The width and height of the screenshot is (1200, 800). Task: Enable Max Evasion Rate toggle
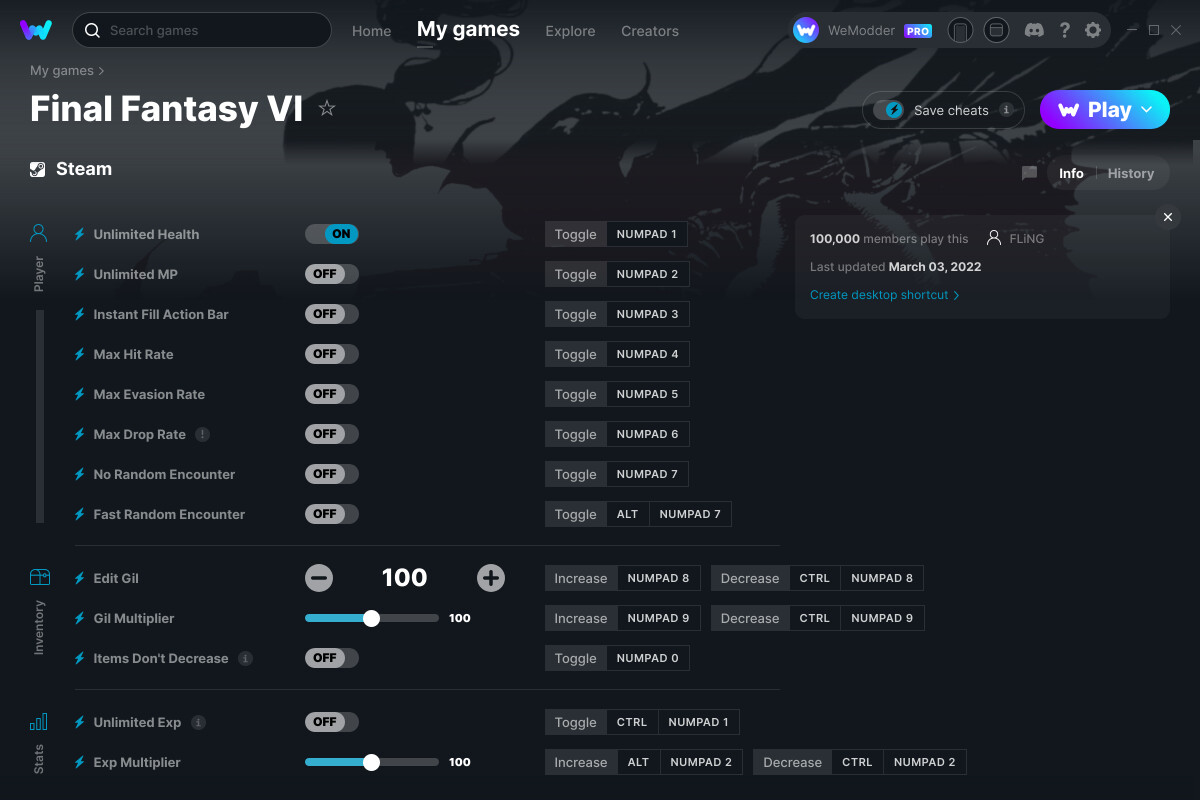tap(332, 394)
